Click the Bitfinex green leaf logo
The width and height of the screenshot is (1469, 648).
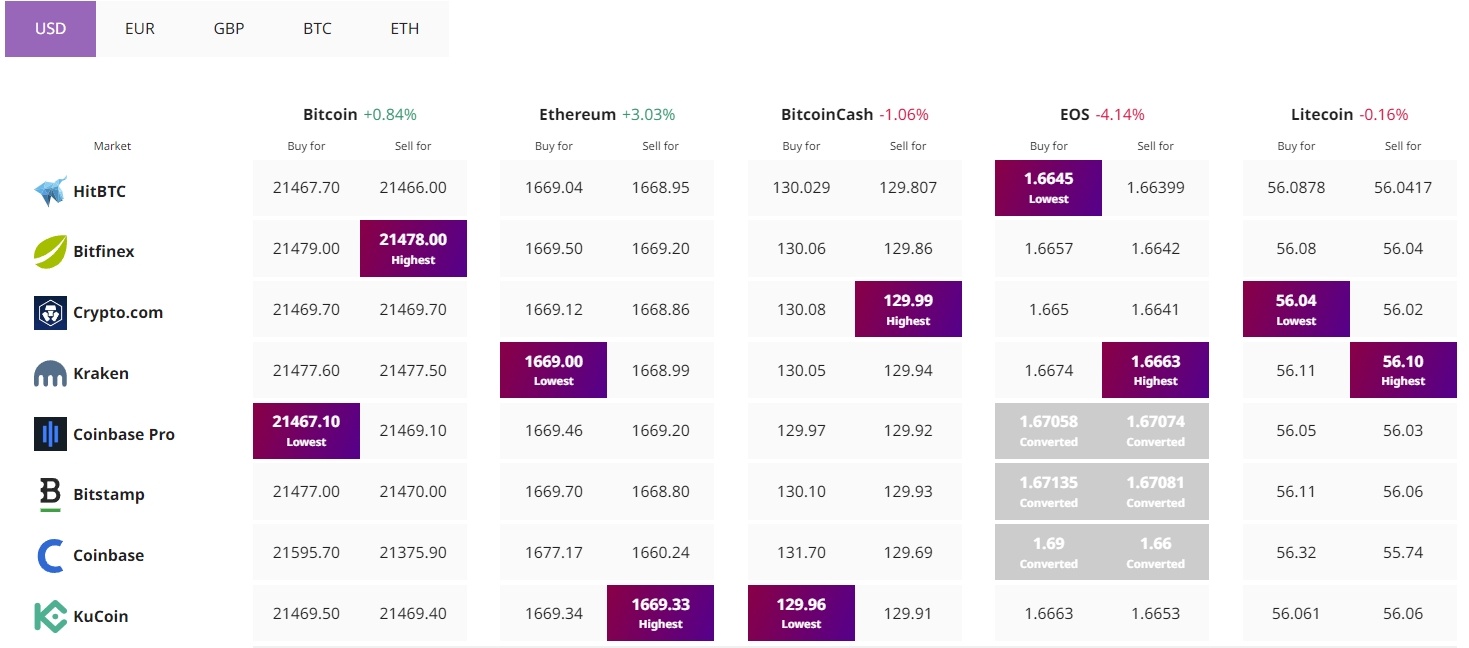pyautogui.click(x=50, y=252)
